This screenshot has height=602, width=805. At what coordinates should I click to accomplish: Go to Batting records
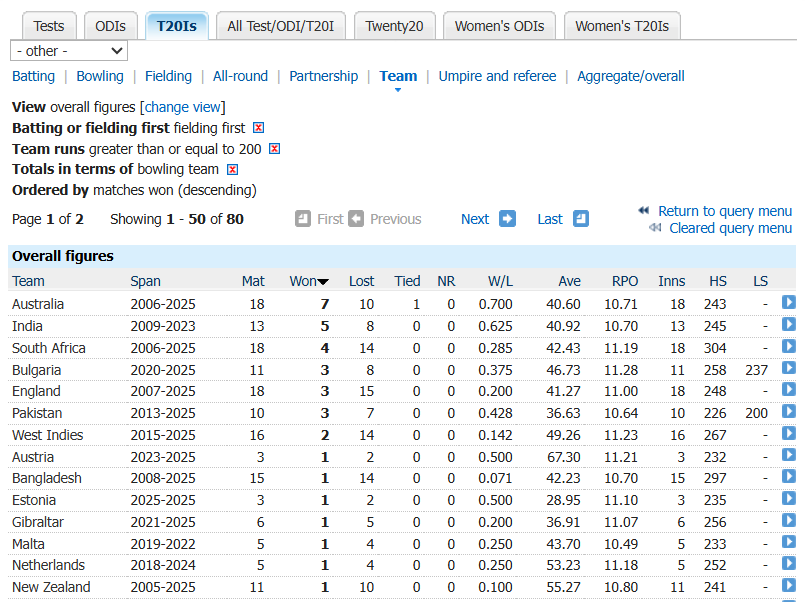[33, 76]
